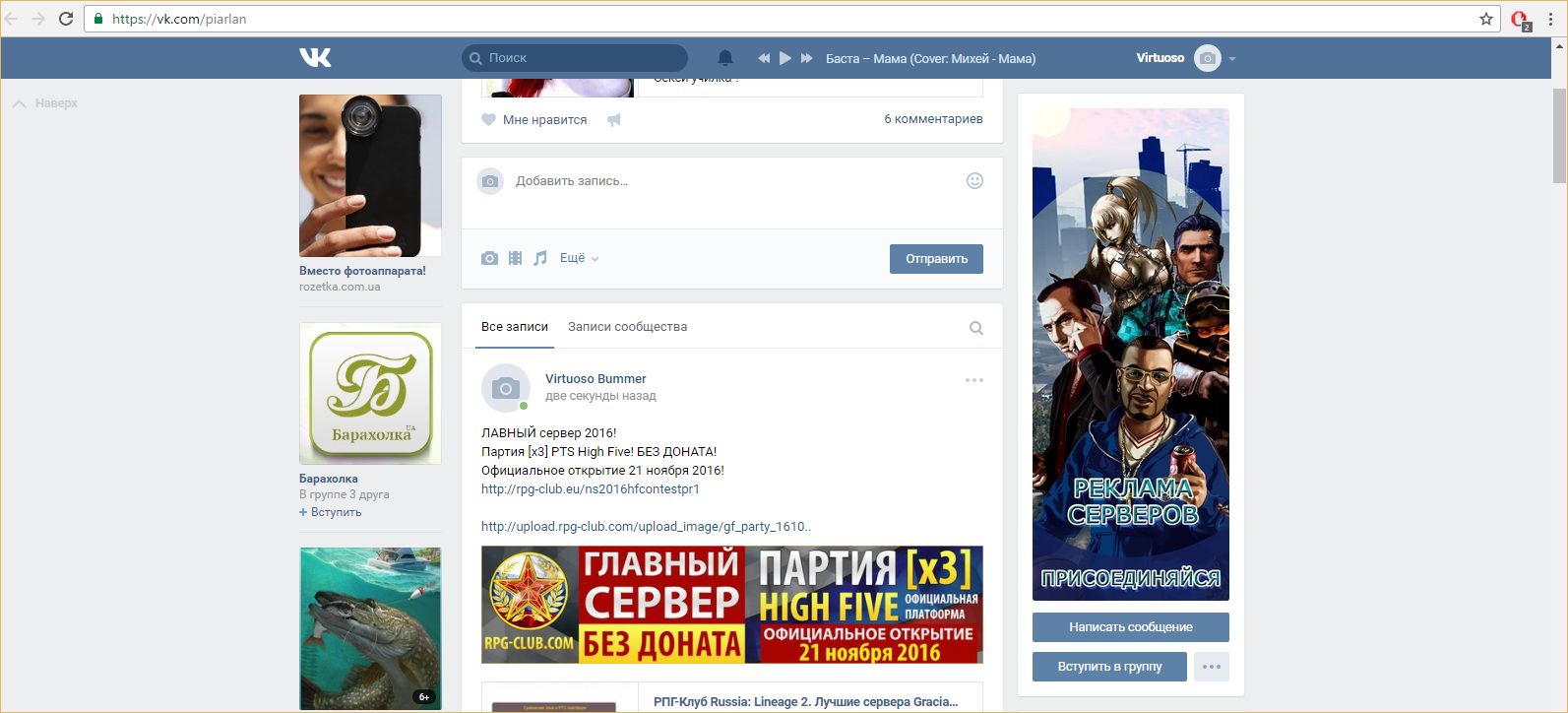Open the emoji smiley picker
This screenshot has width=1568, height=713.
974,180
